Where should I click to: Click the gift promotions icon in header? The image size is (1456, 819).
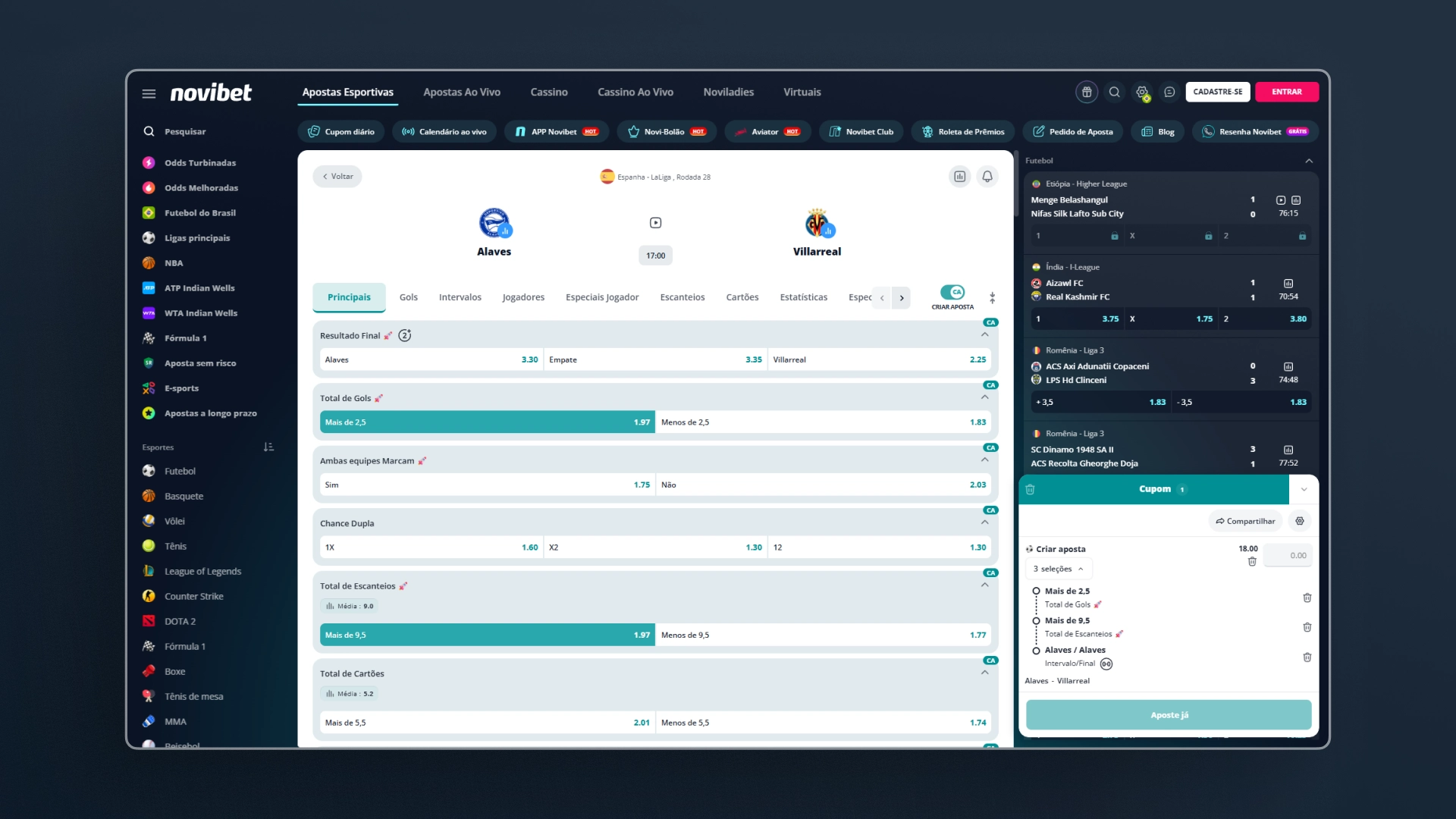click(1087, 92)
